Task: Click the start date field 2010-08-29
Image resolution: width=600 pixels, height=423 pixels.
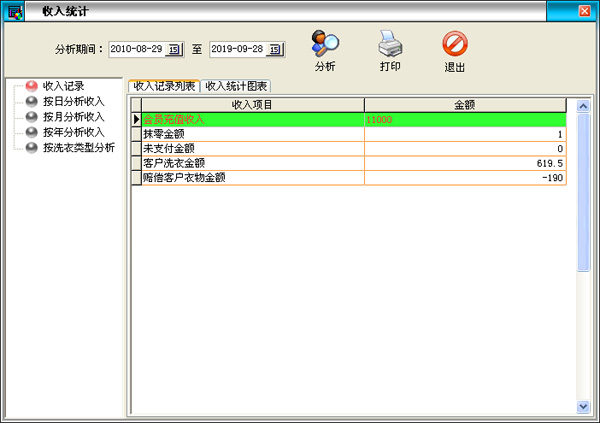Action: 136,48
